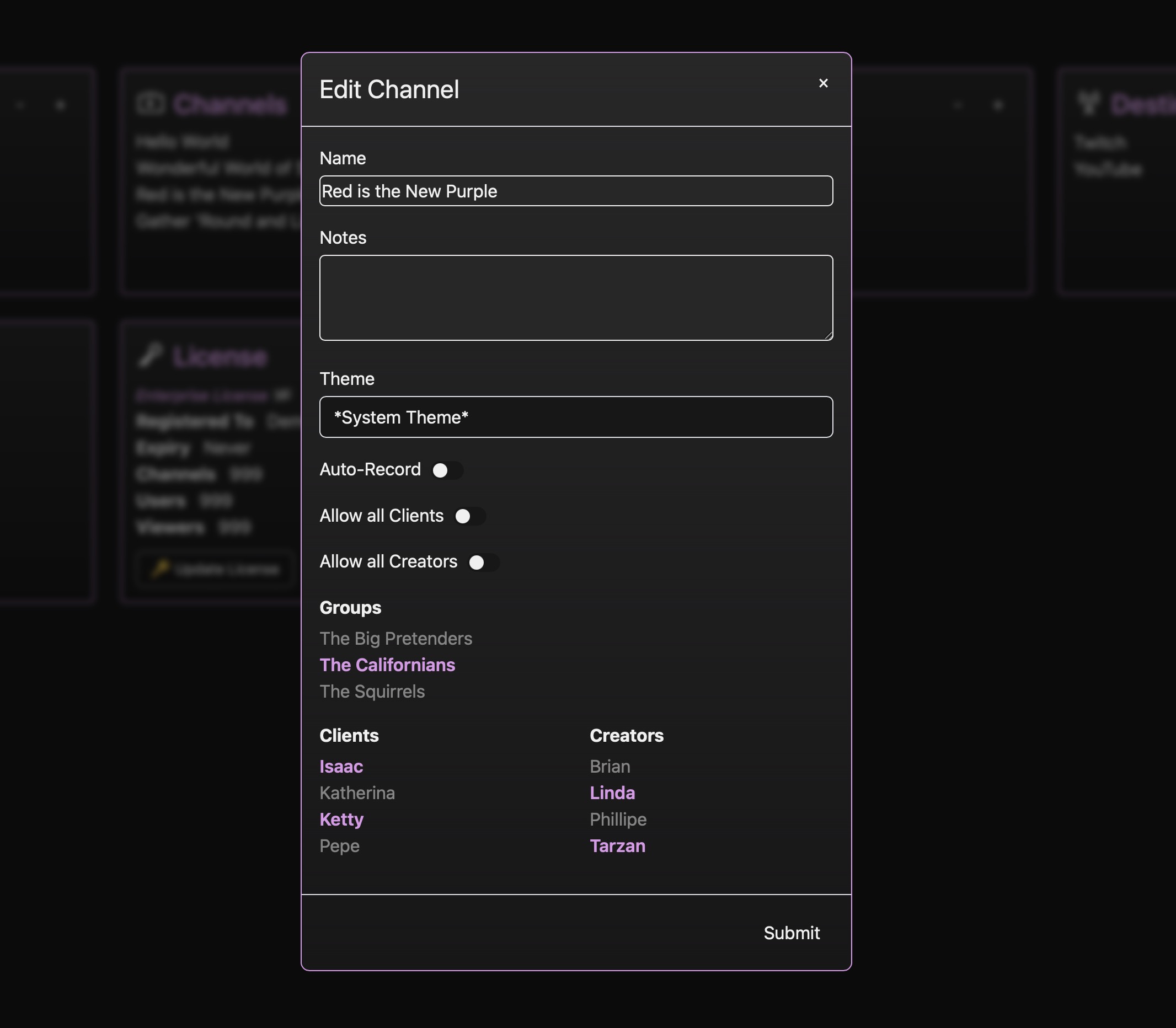1176x1028 pixels.
Task: Deselect The Californians group
Action: 387,665
